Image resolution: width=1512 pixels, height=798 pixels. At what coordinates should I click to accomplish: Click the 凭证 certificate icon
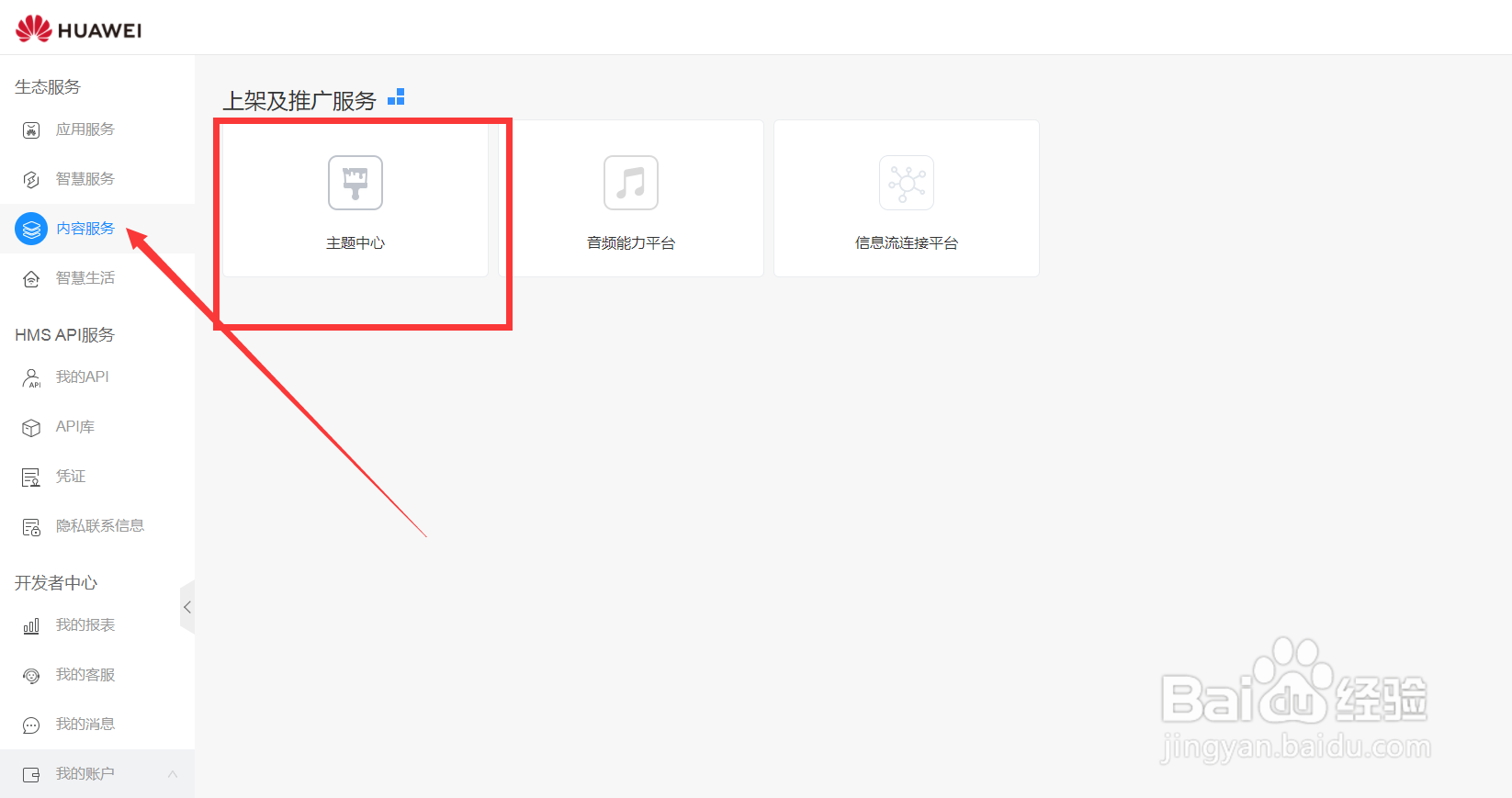[31, 478]
